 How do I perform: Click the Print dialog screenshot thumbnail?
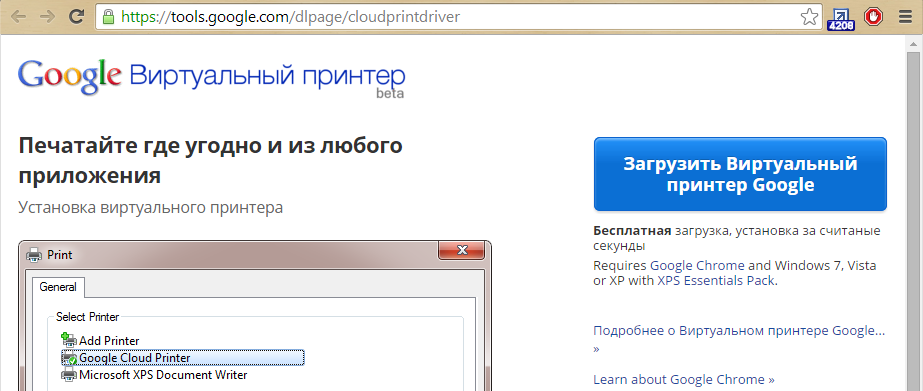[255, 316]
